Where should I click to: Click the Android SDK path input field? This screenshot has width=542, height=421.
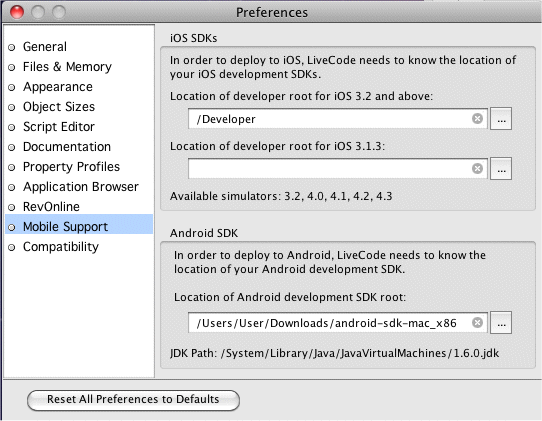point(338,322)
